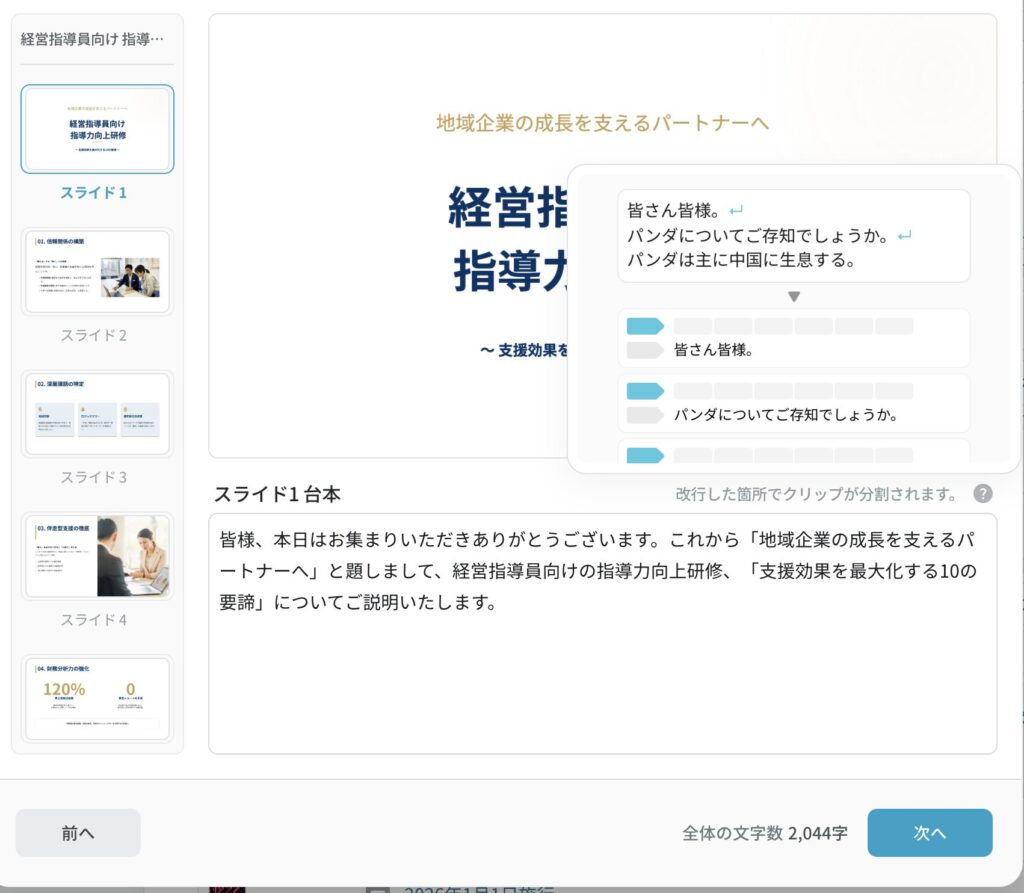Click the スライド 1 label

[x=94, y=193]
